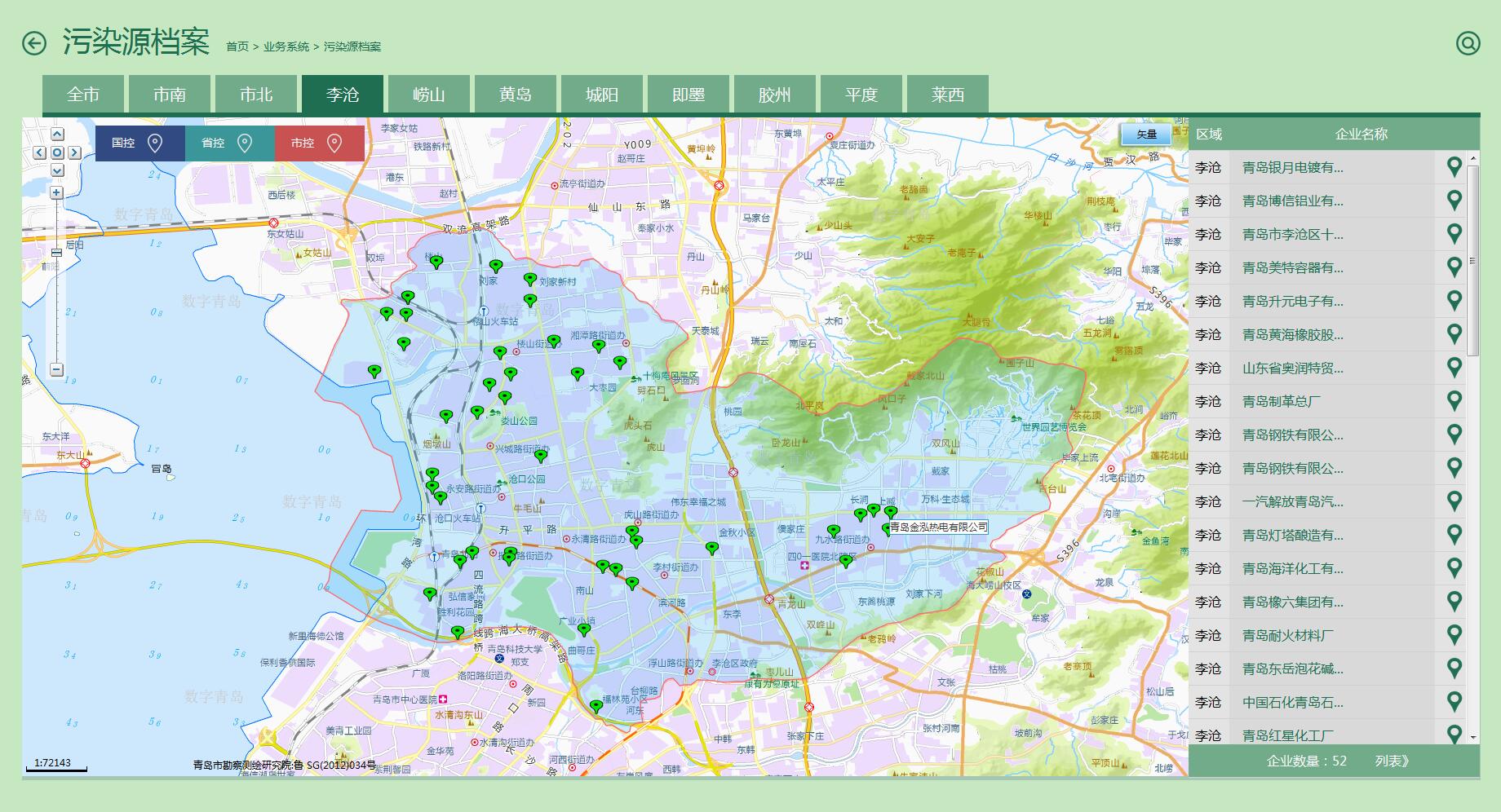Viewport: 1501px width, 812px height.
Task: Pan the map up with the arrow
Action: 57,135
